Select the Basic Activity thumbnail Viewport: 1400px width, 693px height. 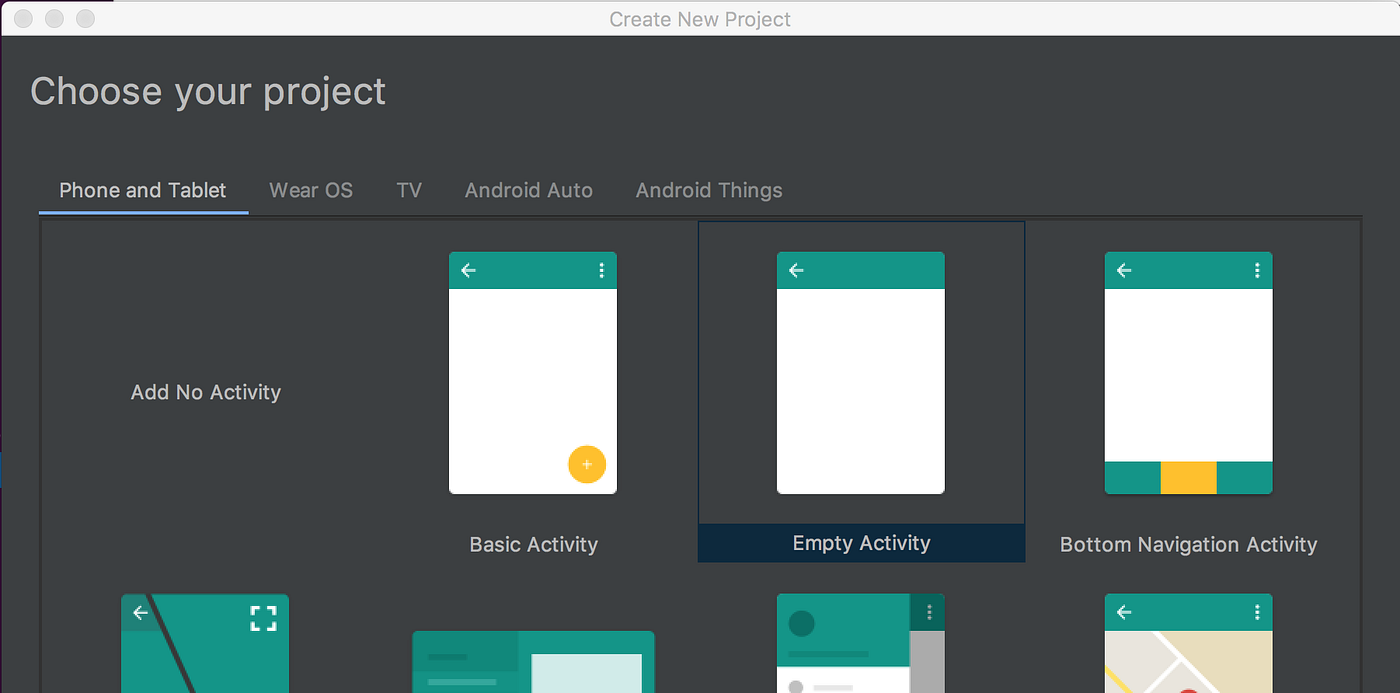coord(533,373)
